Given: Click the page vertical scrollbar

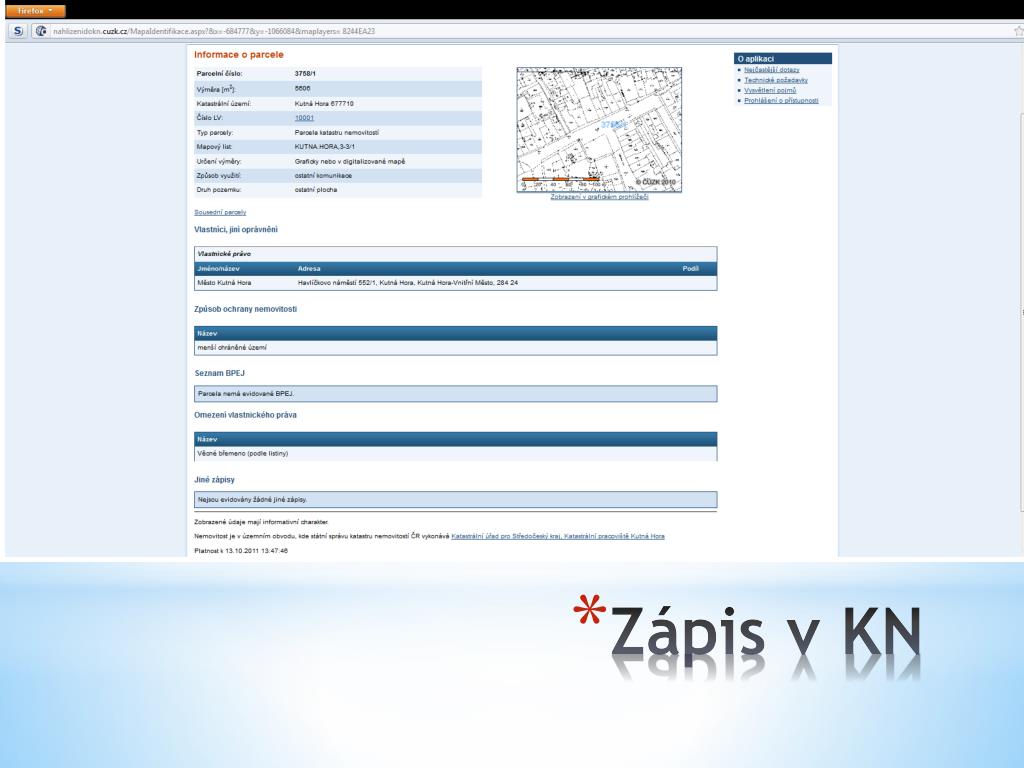Looking at the screenshot, I should (1020, 313).
